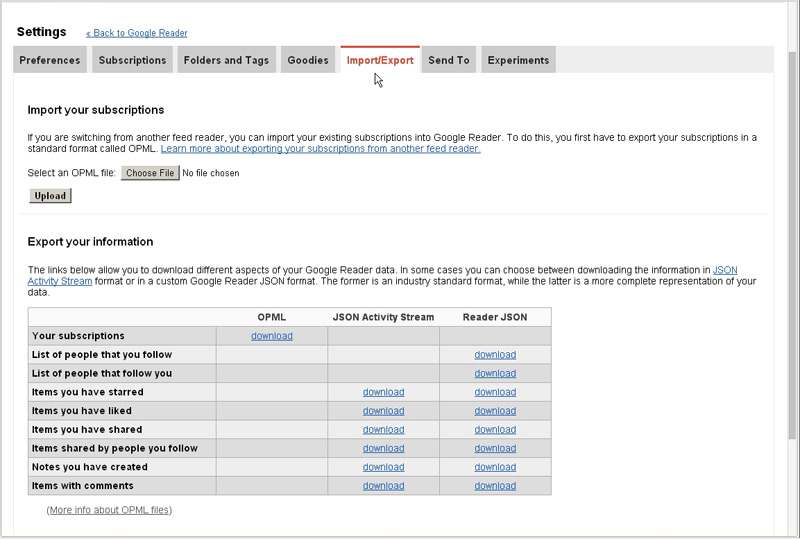Download shared items as JSON Activity Stream
Viewport: 800px width, 539px height.
(383, 430)
